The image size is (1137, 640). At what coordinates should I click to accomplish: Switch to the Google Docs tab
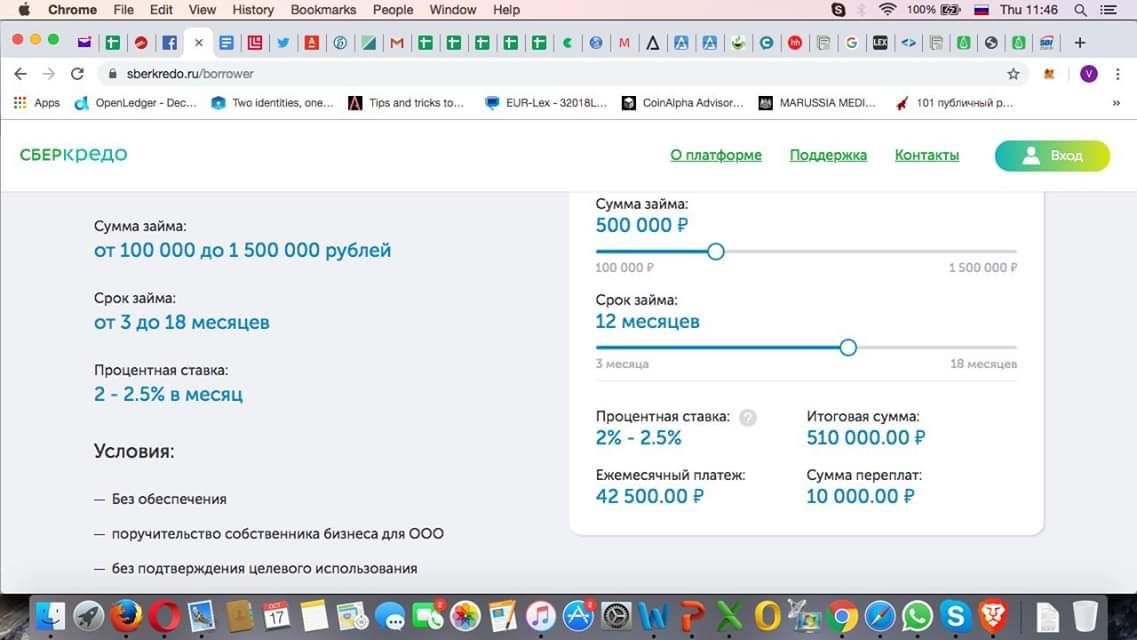[x=226, y=43]
